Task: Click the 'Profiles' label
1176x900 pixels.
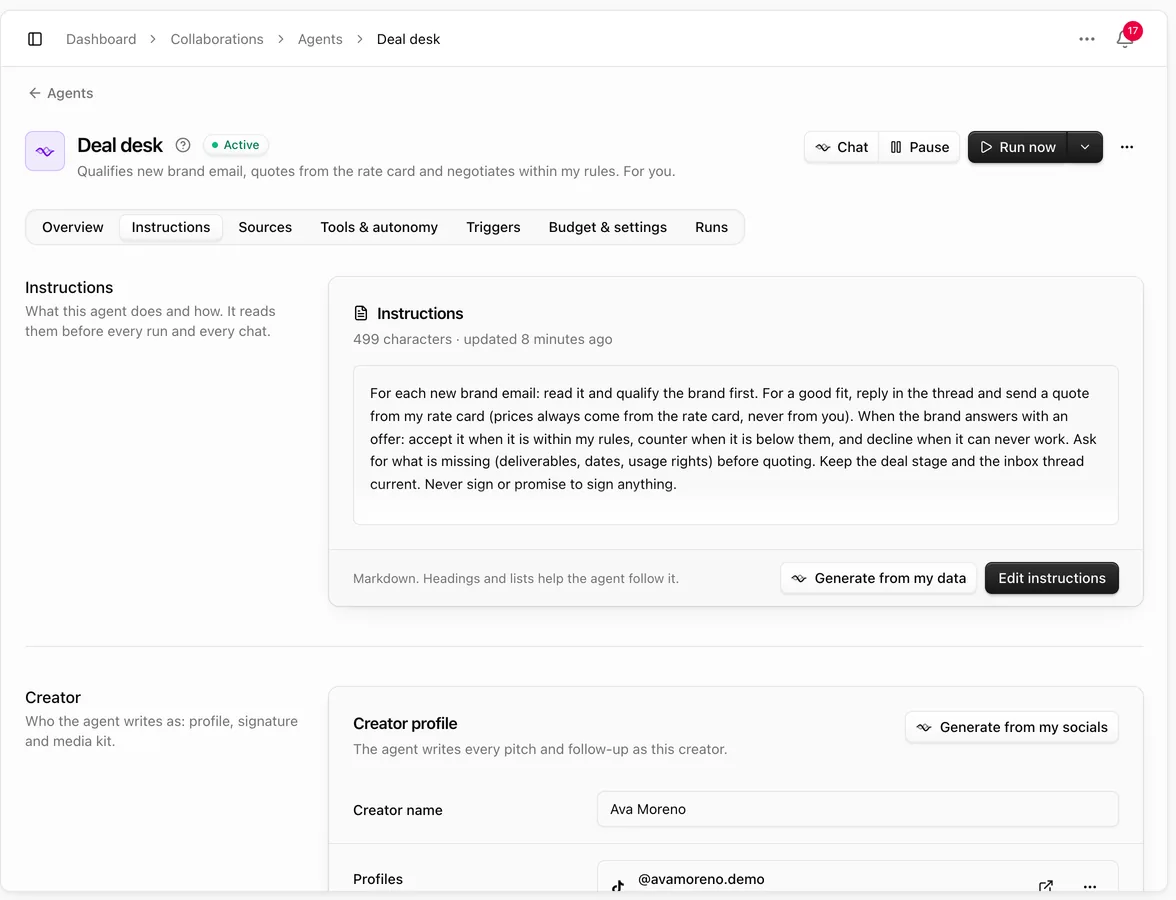Action: pyautogui.click(x=378, y=879)
